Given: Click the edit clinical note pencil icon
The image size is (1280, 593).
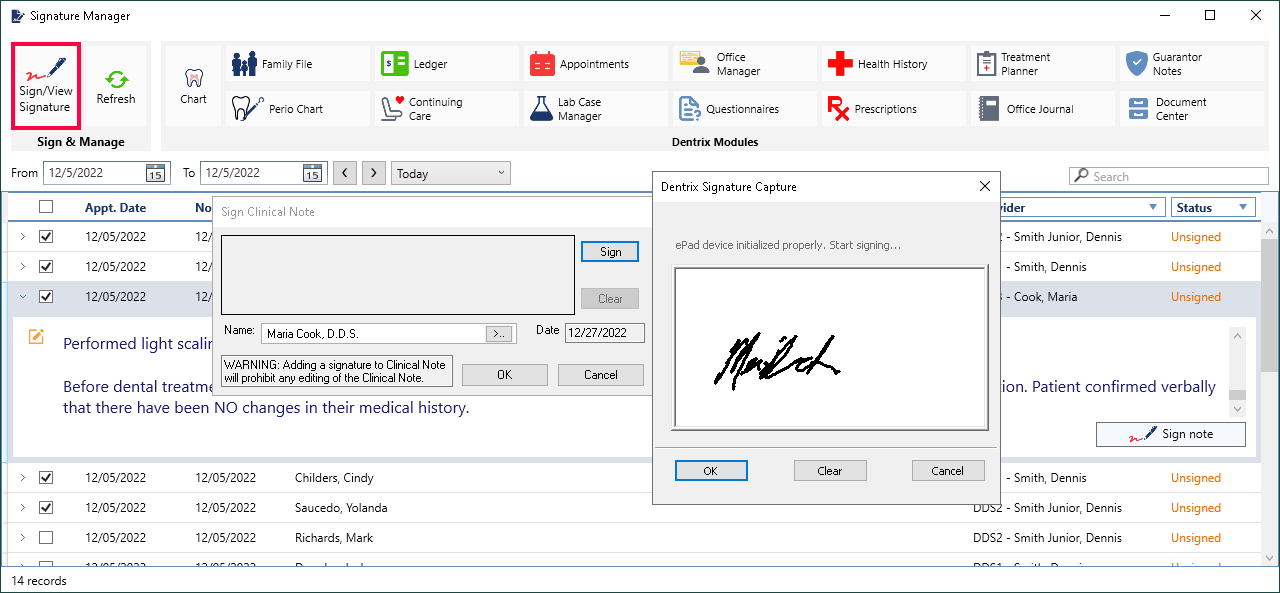Looking at the screenshot, I should click(x=37, y=336).
